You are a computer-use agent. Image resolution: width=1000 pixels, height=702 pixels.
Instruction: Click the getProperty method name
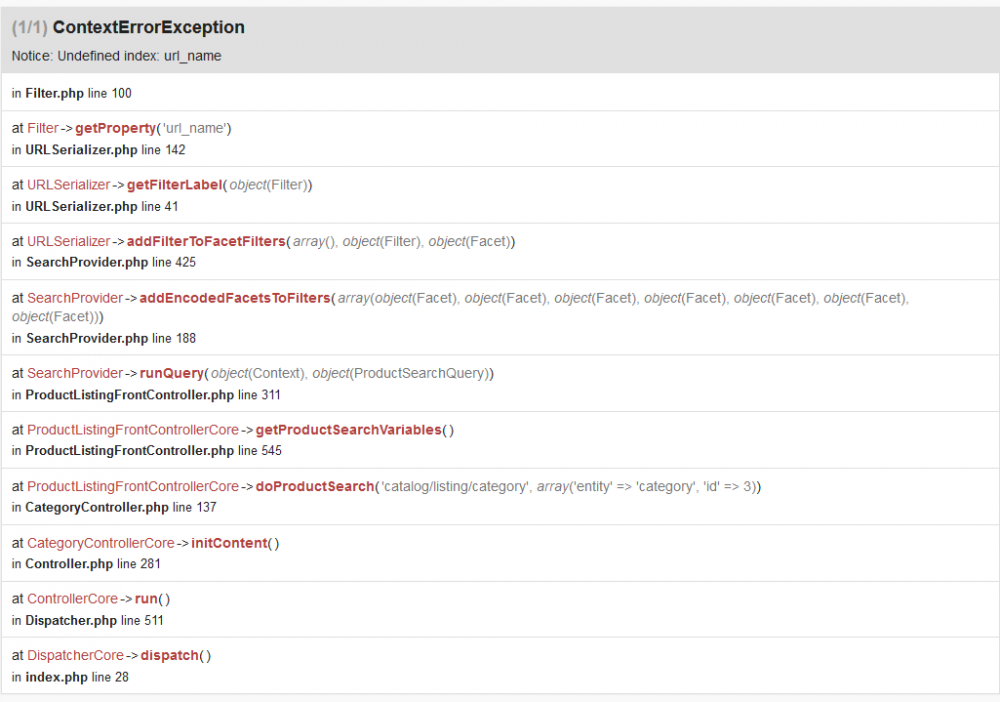(x=115, y=128)
